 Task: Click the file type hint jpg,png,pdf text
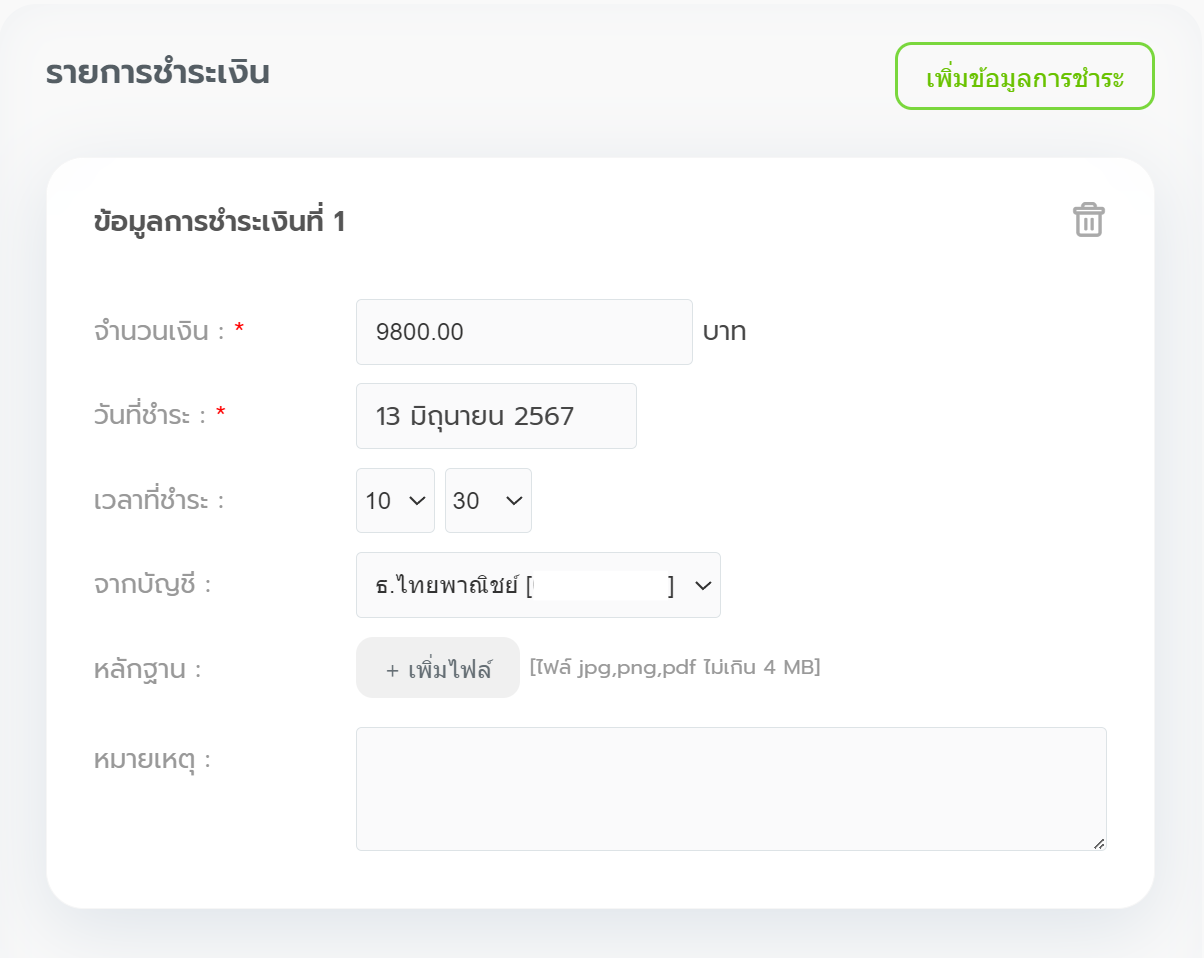pyautogui.click(x=675, y=667)
